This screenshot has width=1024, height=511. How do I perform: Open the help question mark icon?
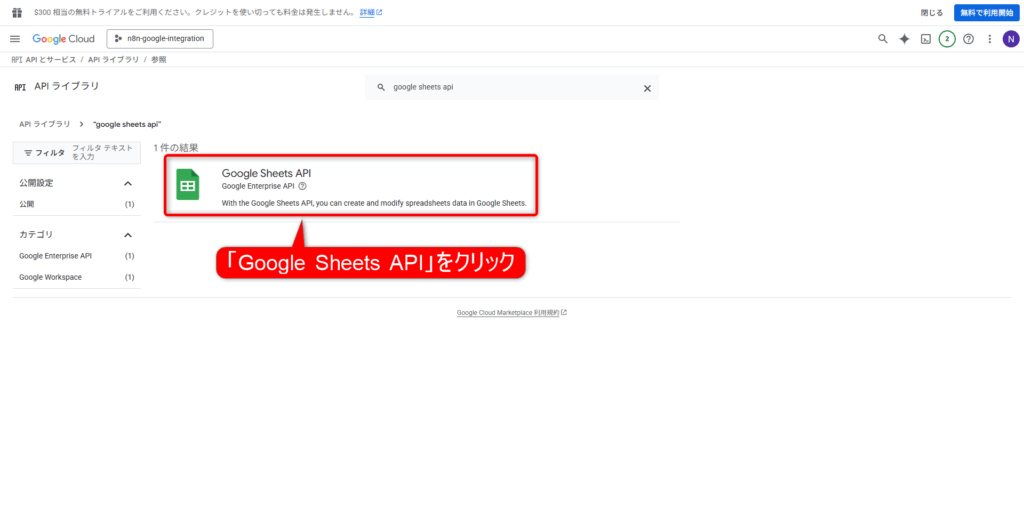coord(968,39)
